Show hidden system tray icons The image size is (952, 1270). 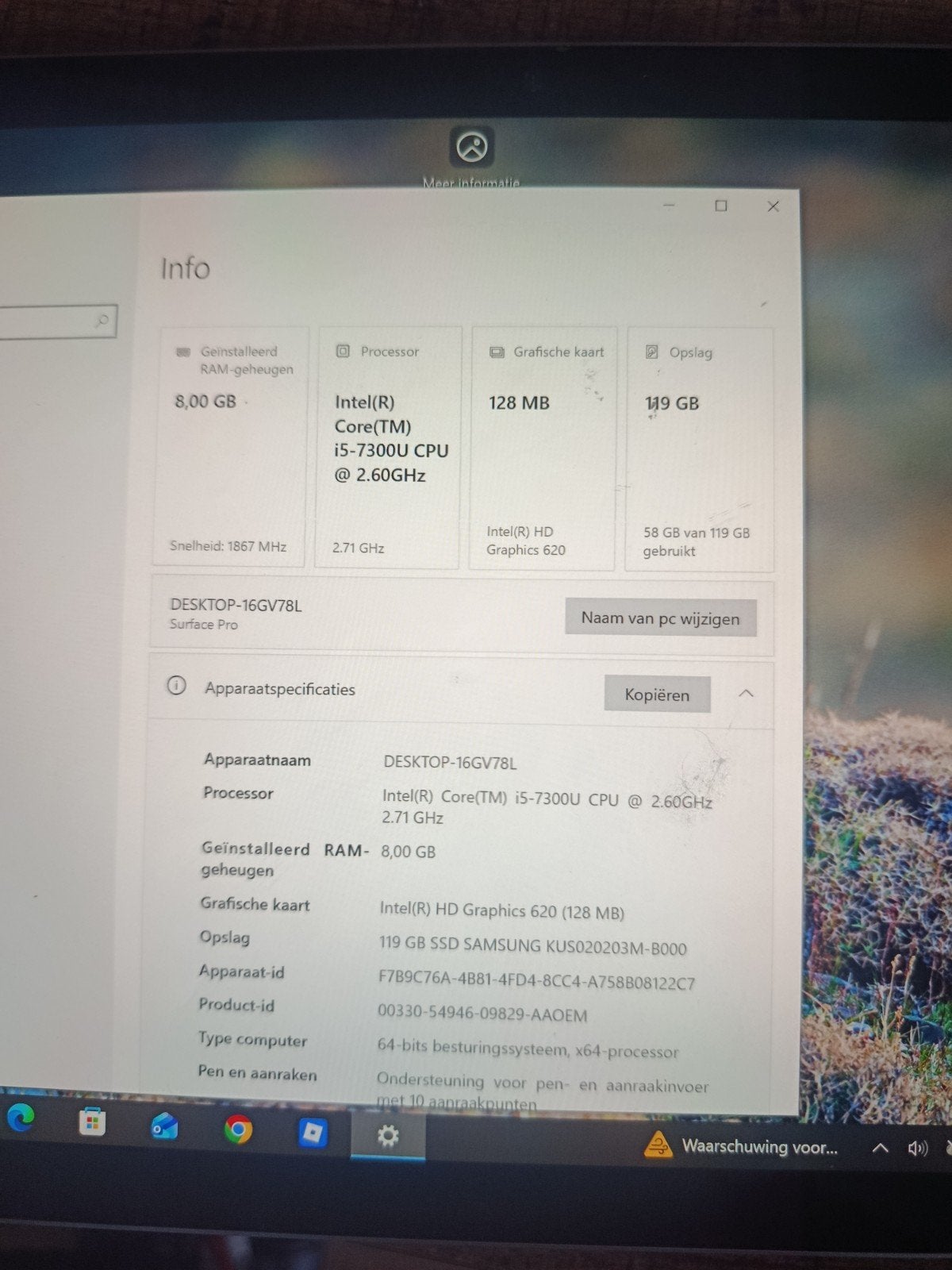(x=880, y=1148)
